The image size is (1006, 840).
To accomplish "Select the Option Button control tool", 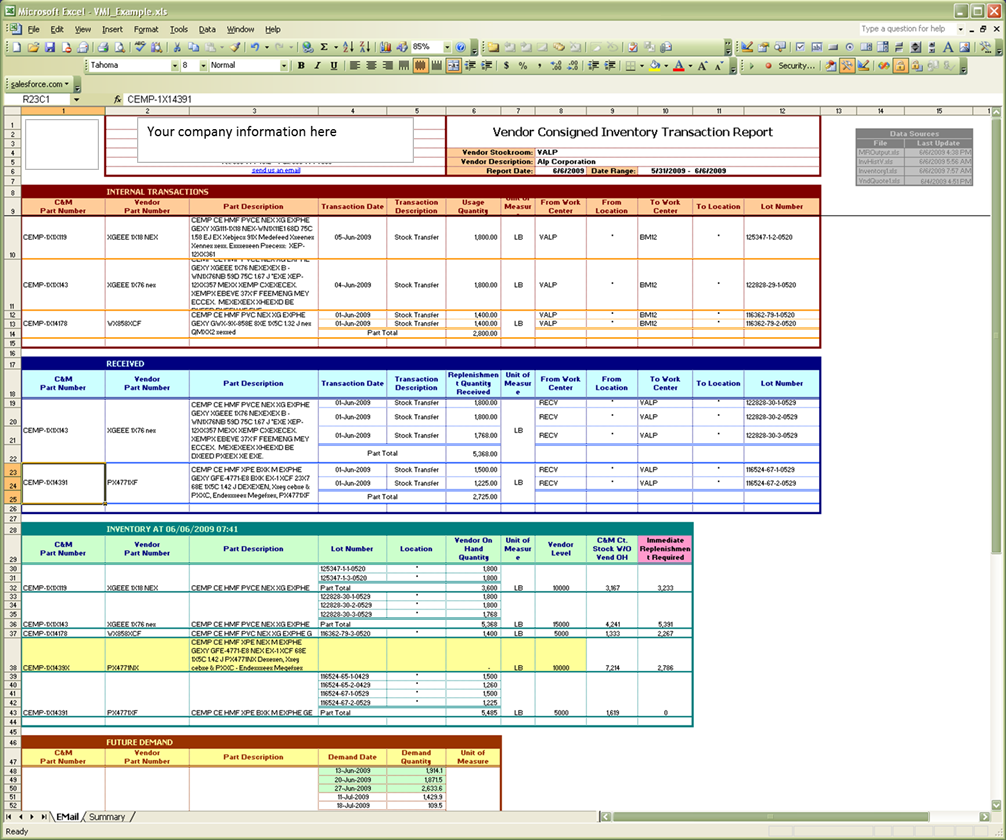I will tap(849, 47).
